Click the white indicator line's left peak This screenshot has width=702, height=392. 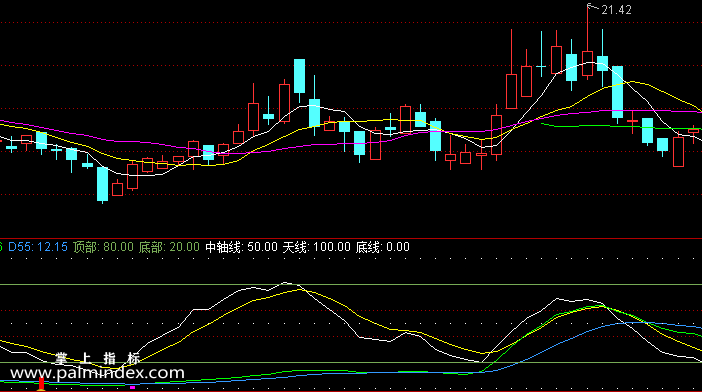tap(286, 283)
